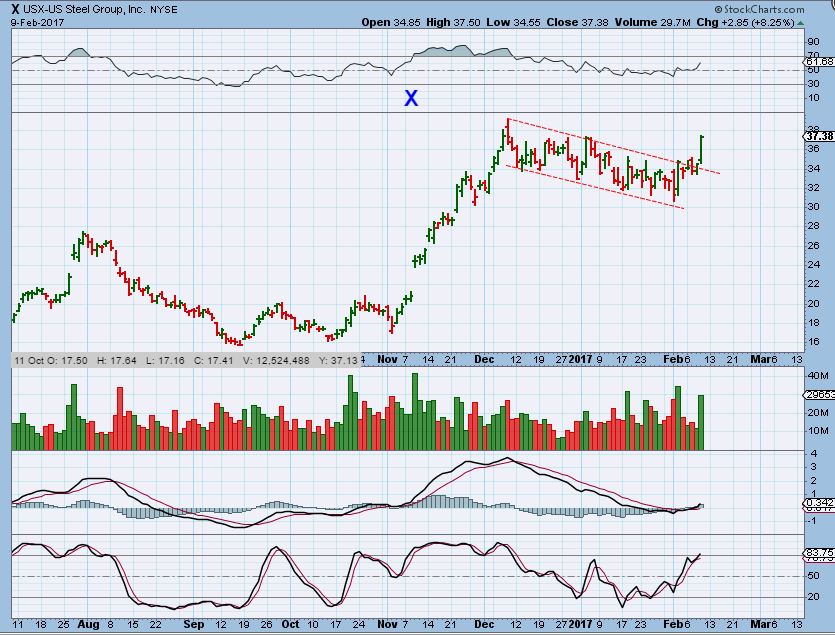
Task: Click the Sep label on bottom date axis
Action: point(194,624)
